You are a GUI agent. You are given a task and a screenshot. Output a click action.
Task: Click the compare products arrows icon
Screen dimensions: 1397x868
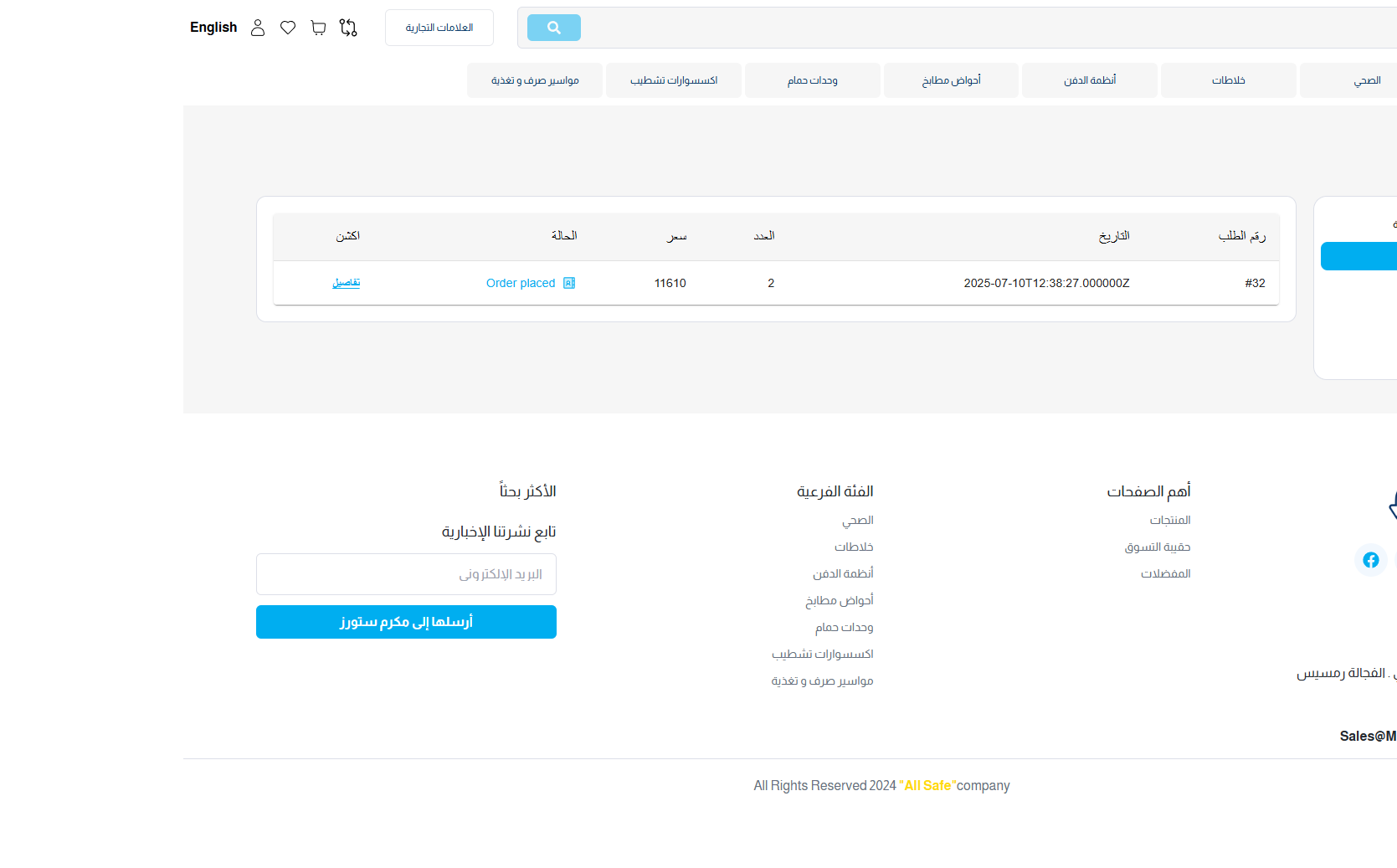348,28
